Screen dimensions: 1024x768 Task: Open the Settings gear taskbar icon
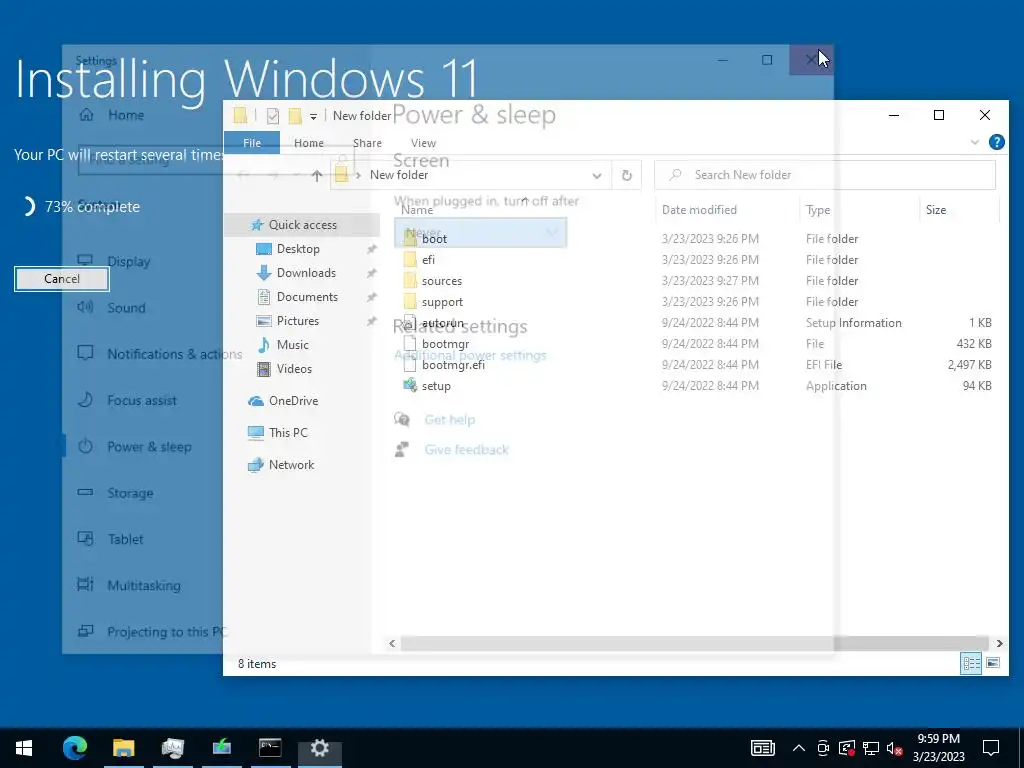pyautogui.click(x=319, y=748)
